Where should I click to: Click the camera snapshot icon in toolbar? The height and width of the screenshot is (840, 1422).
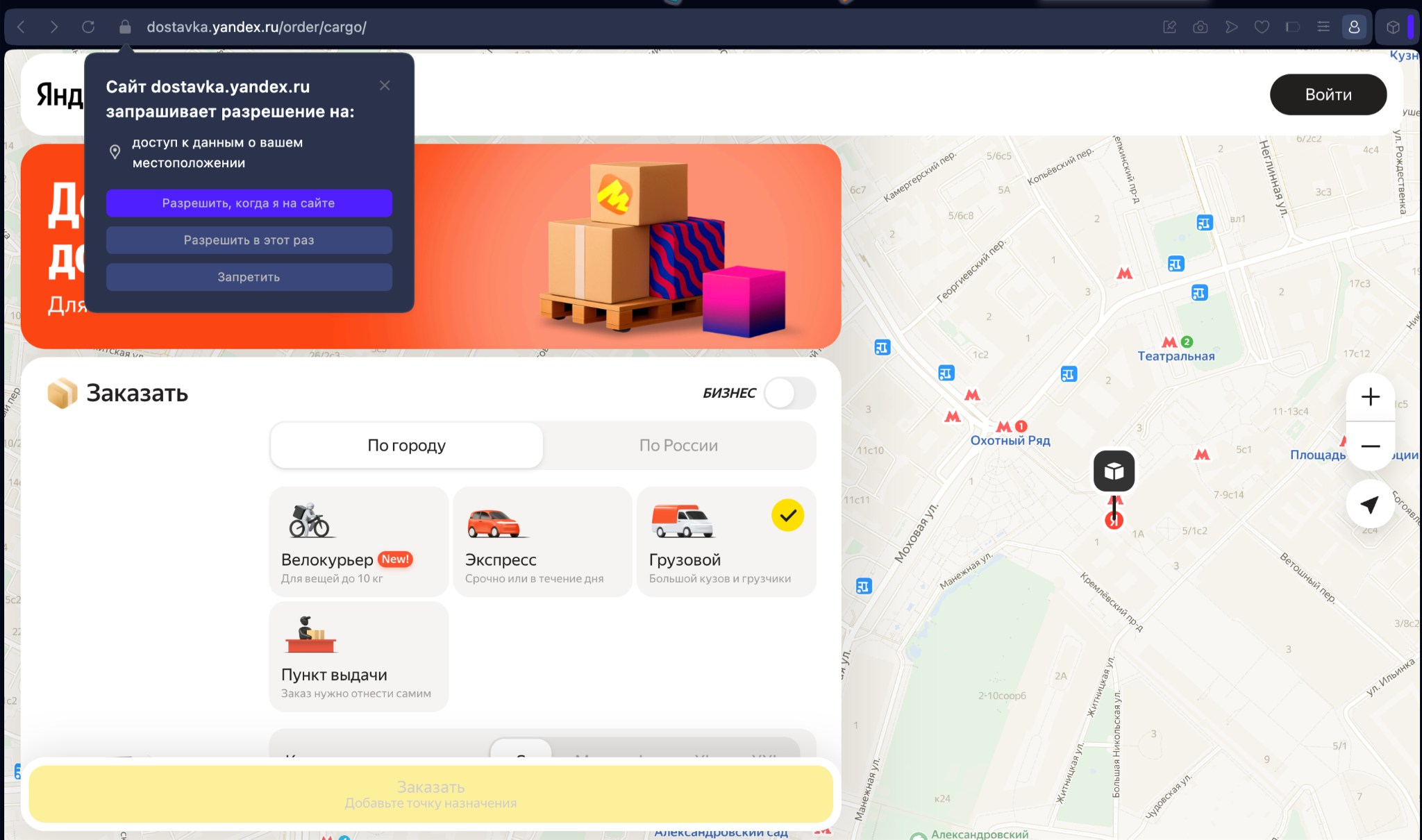click(x=1200, y=27)
